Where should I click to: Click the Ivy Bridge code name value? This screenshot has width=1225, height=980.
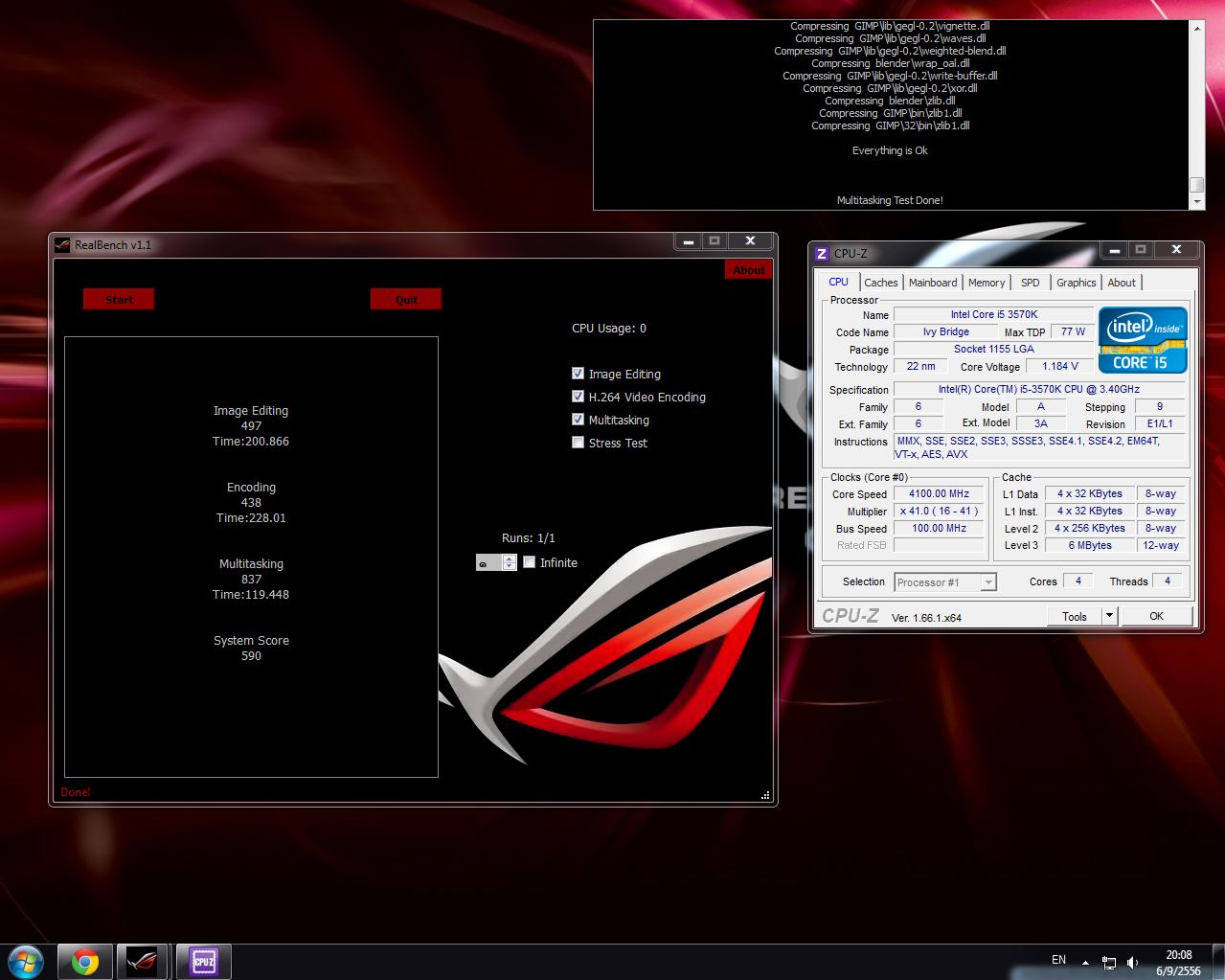tap(945, 331)
